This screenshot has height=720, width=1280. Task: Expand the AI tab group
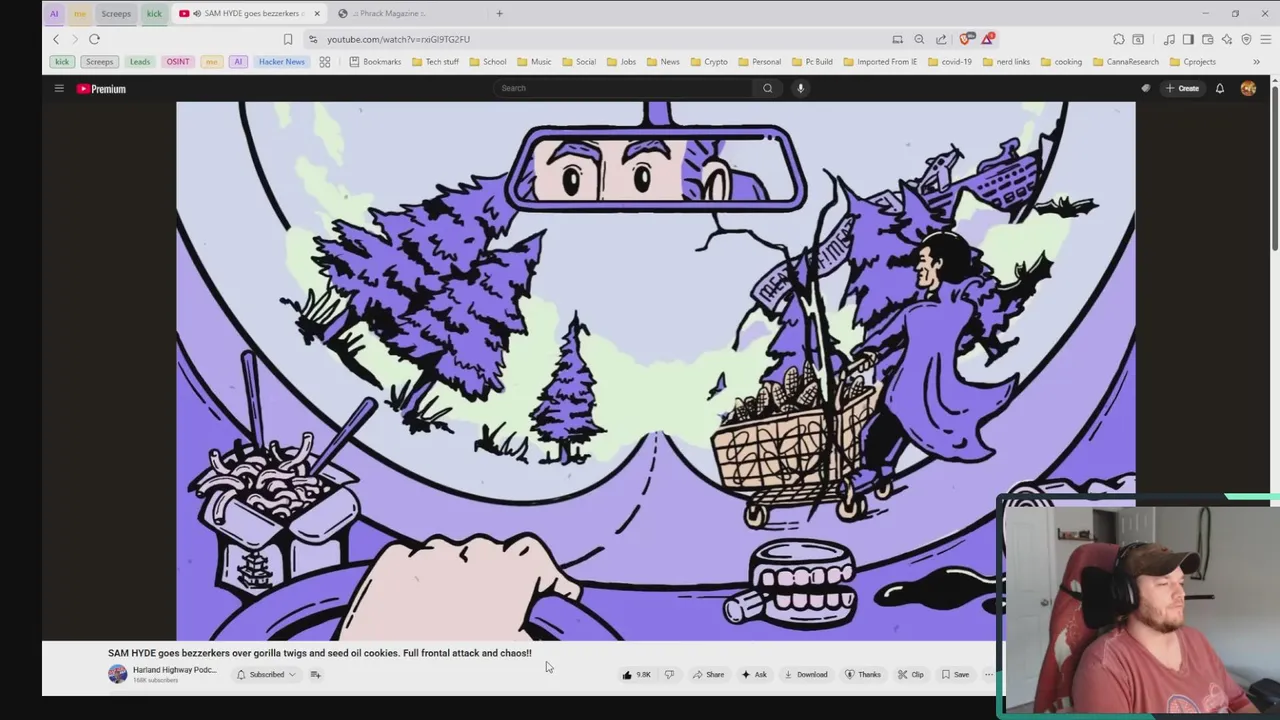[x=54, y=14]
